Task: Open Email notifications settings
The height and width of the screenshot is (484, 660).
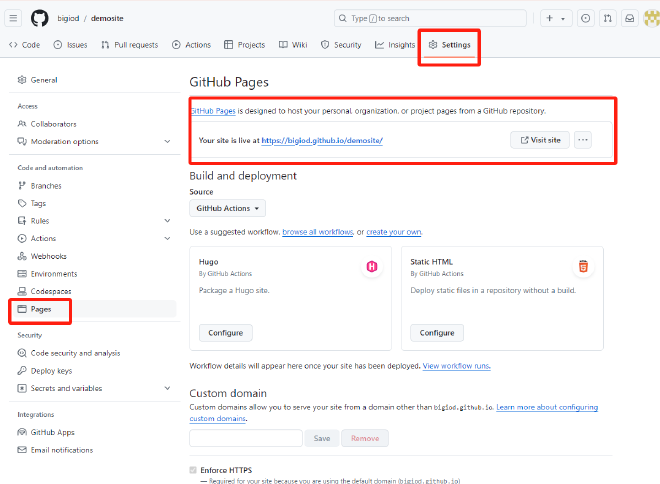Action: point(55,449)
